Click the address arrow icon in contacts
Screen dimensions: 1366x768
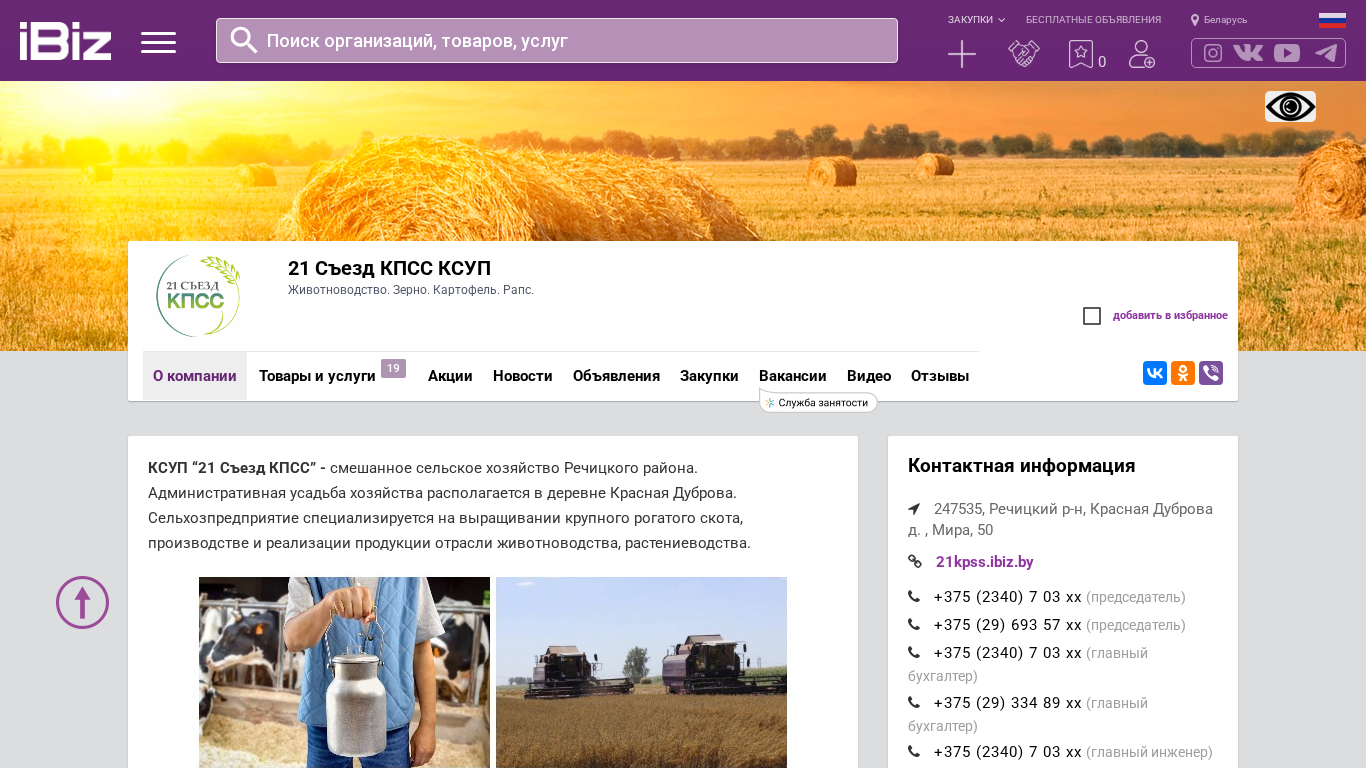click(914, 509)
